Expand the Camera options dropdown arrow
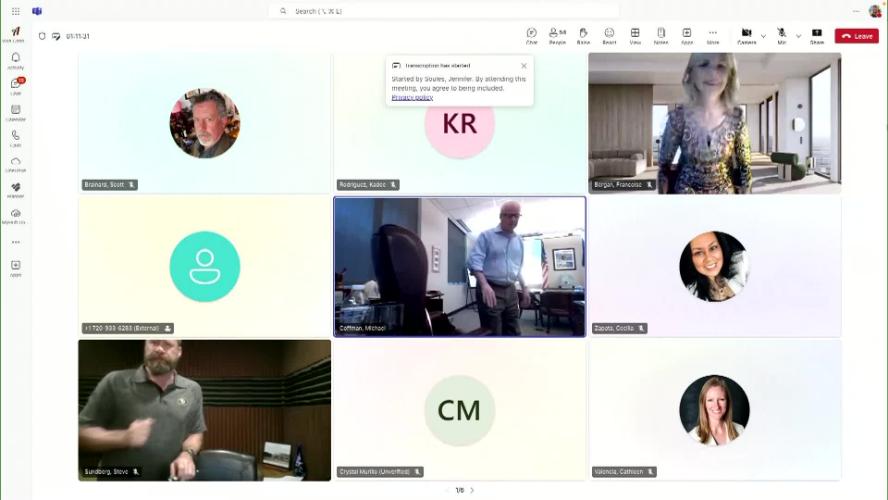 point(763,36)
